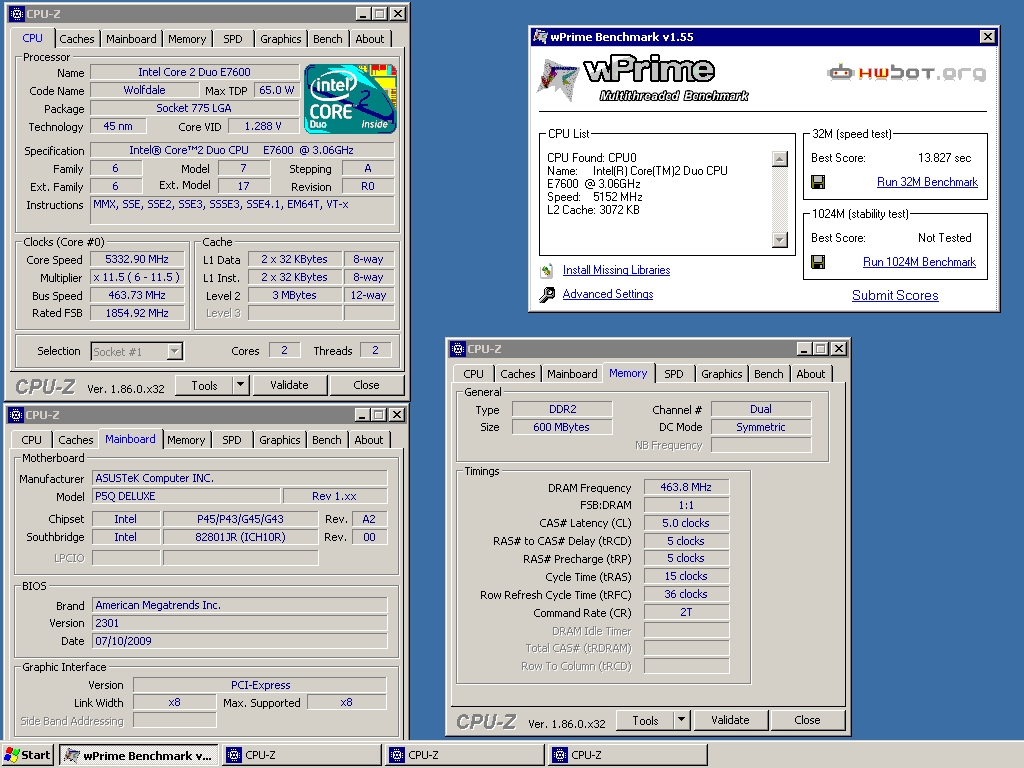Click the Rated FSB 1854.92 MHz value
Viewport: 1024px width, 768px height.
(137, 313)
